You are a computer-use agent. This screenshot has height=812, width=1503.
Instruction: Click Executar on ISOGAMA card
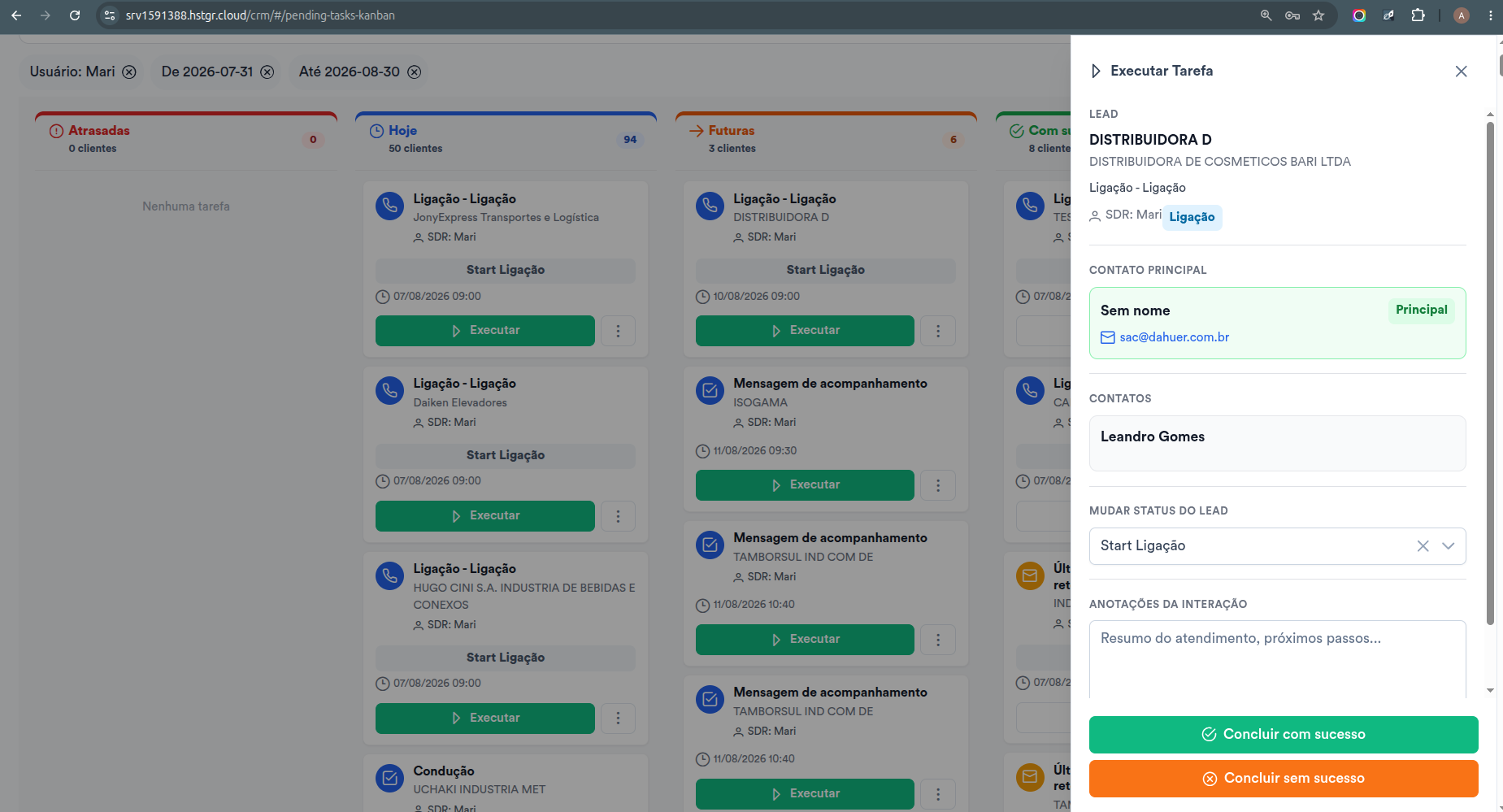pos(805,485)
